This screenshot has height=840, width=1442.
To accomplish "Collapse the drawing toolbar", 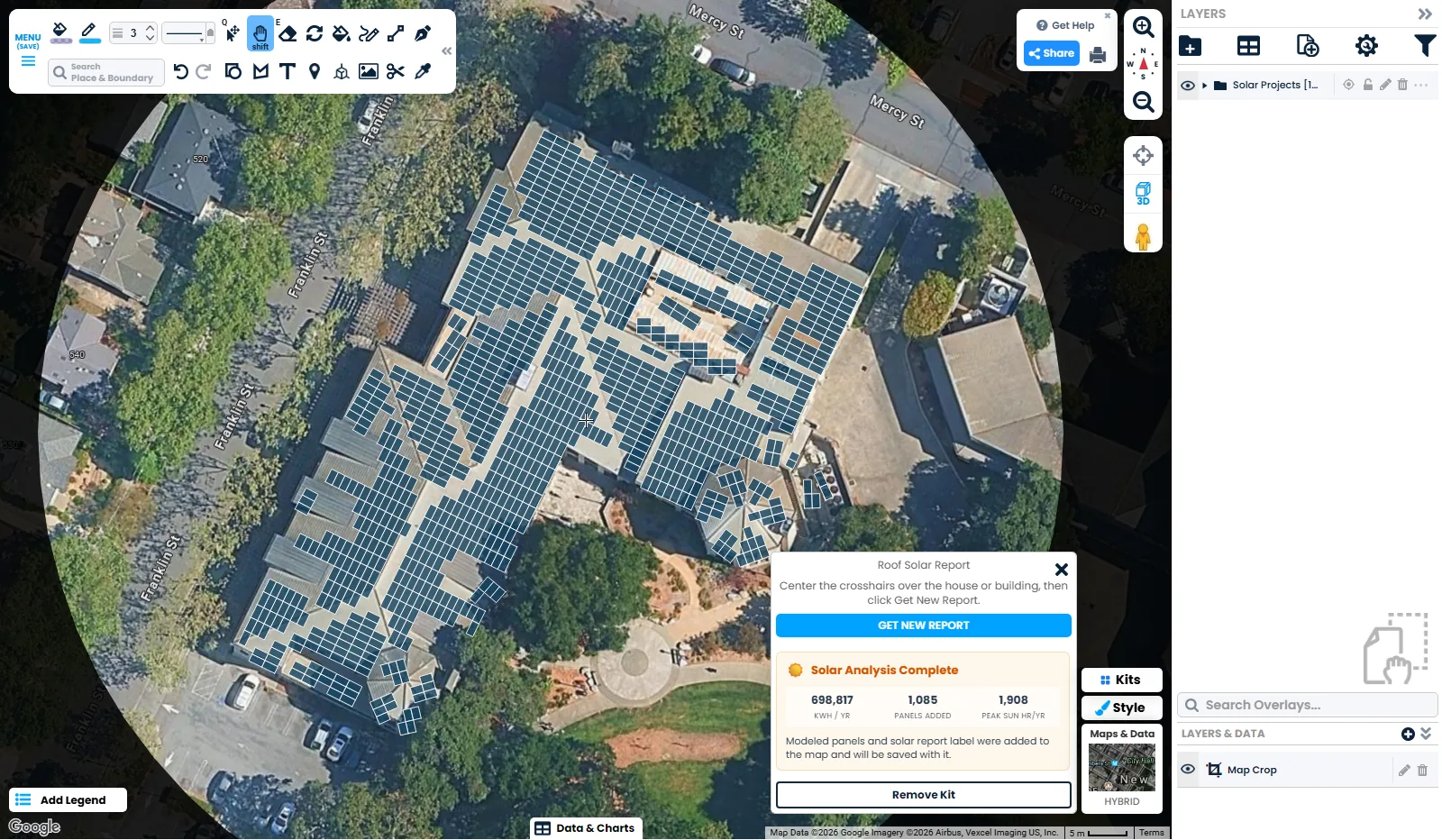I will (446, 51).
